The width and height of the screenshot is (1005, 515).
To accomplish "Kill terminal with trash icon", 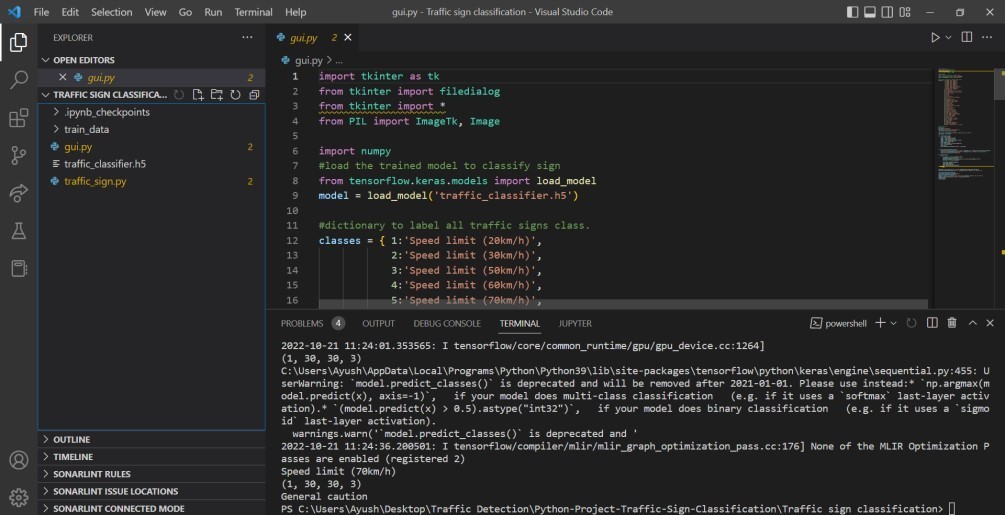I will 952,323.
